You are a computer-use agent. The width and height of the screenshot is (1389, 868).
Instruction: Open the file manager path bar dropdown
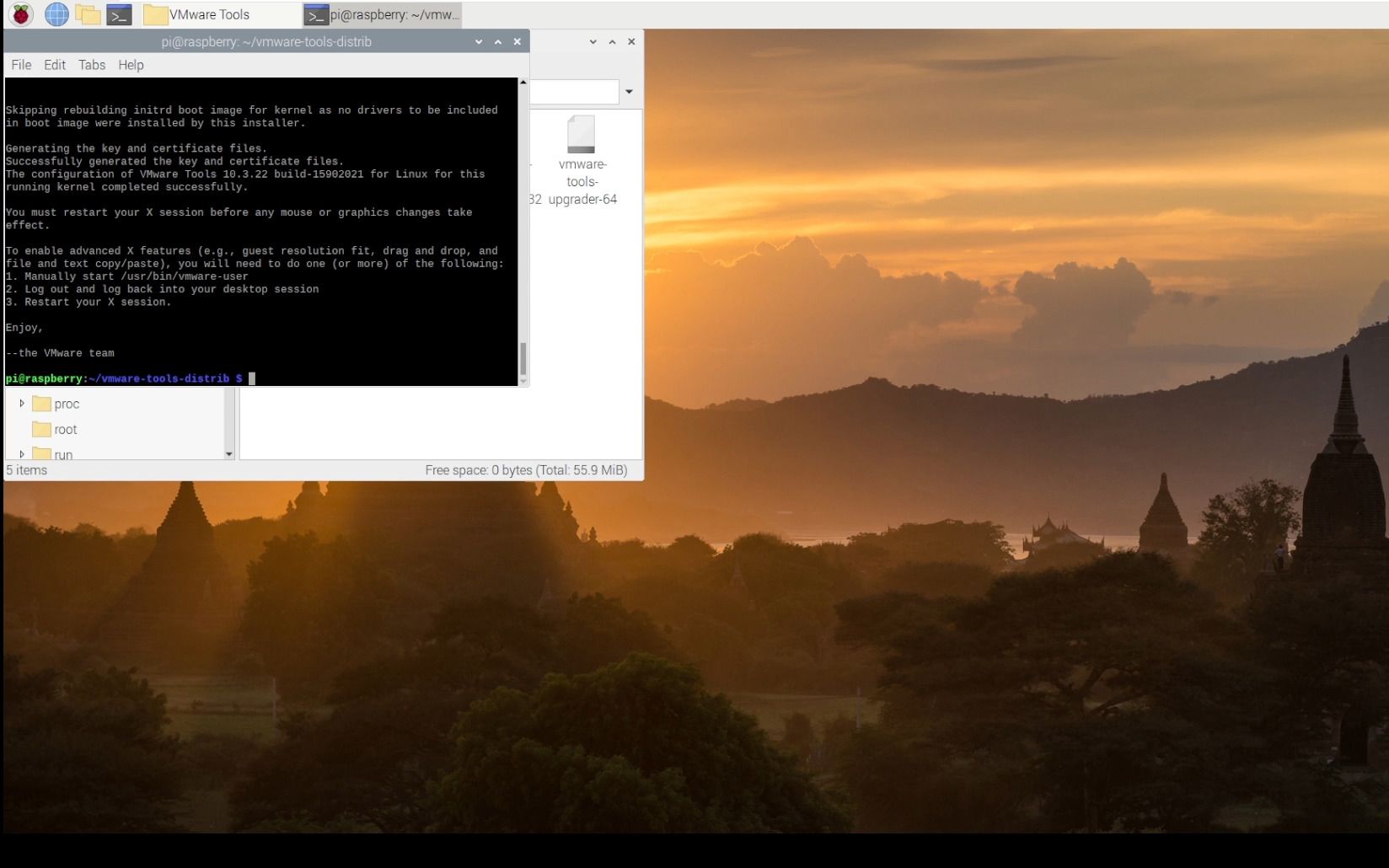click(x=629, y=92)
